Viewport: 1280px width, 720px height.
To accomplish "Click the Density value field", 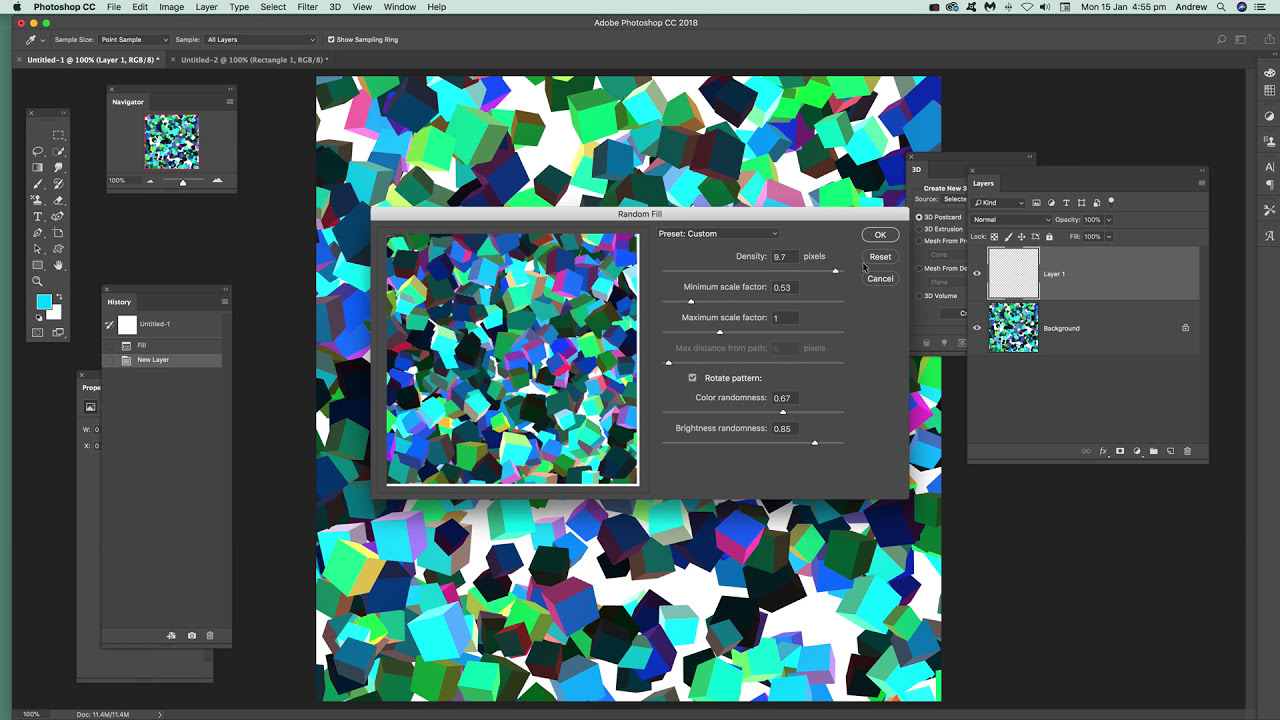I will point(784,257).
